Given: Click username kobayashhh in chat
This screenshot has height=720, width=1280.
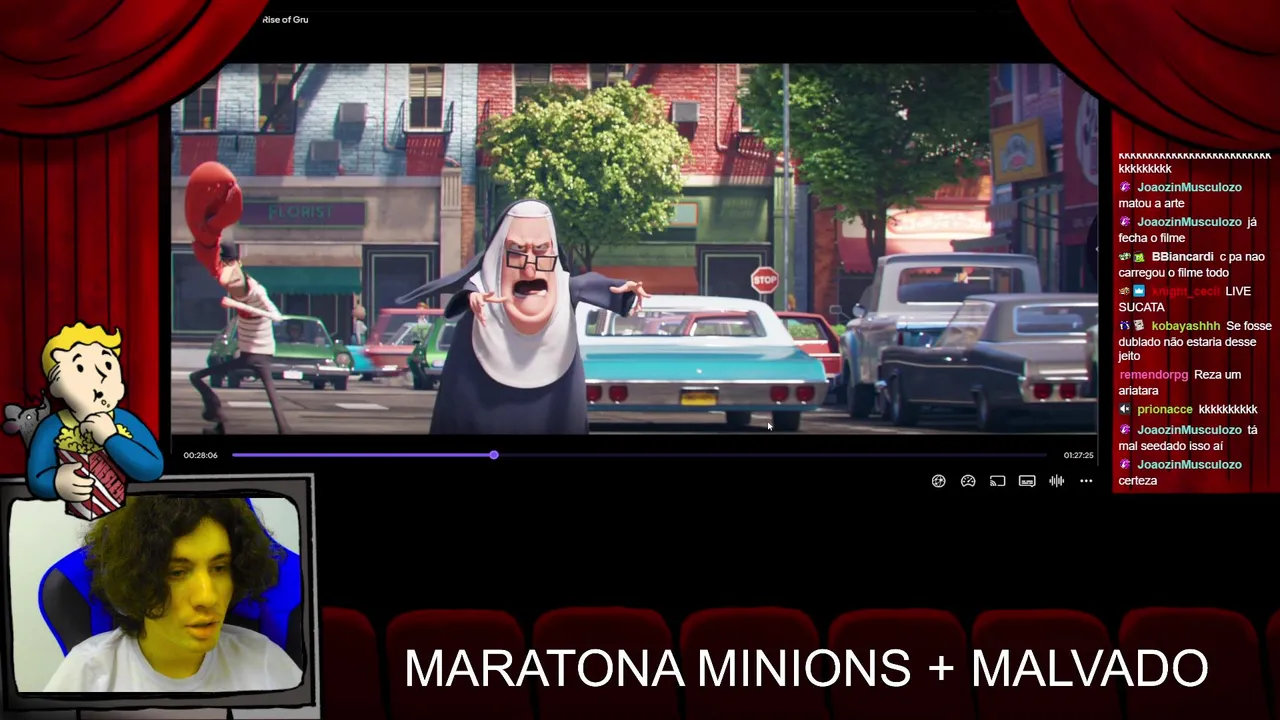Looking at the screenshot, I should pos(1186,326).
